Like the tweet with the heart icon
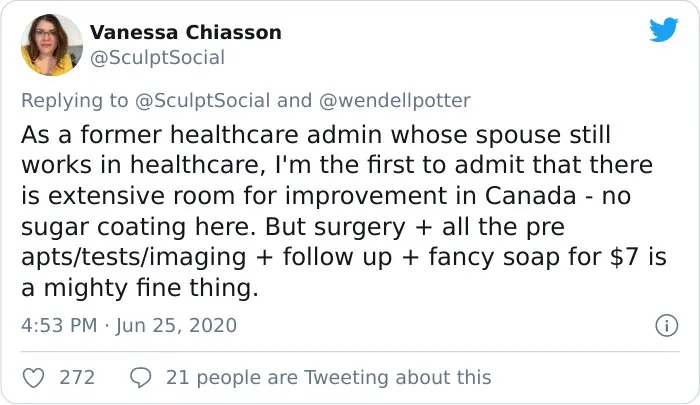This screenshot has width=700, height=405. [x=33, y=378]
